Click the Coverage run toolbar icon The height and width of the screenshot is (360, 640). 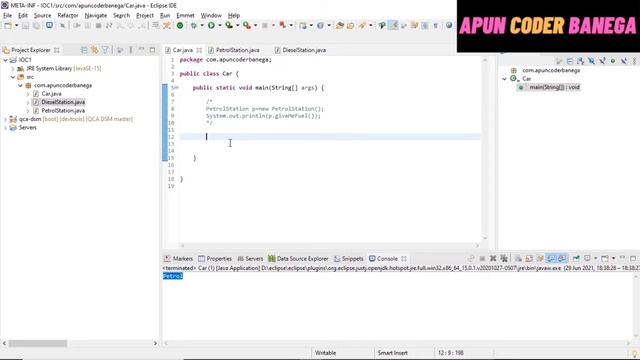(229, 25)
